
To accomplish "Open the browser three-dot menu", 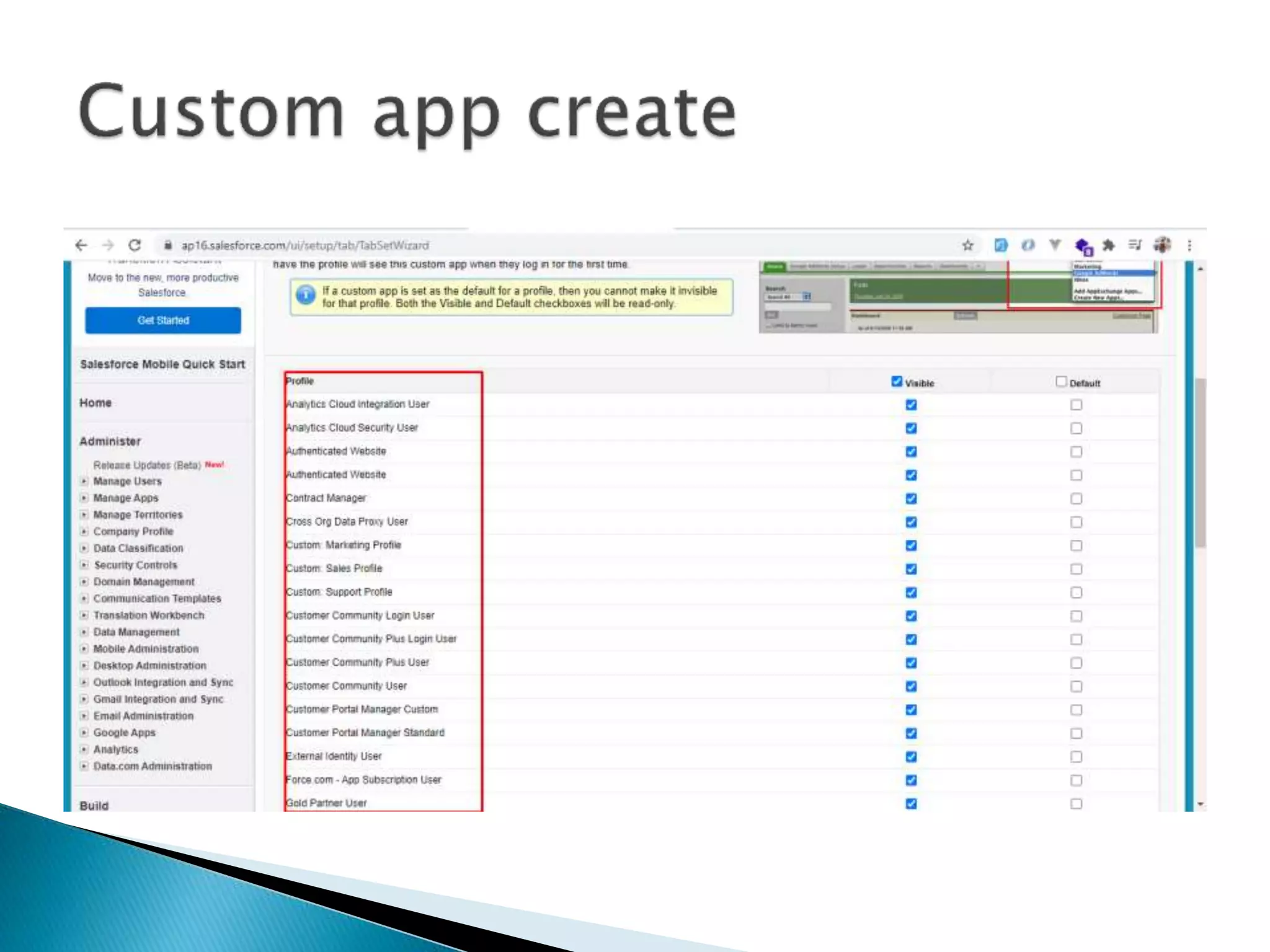I will [x=1189, y=245].
